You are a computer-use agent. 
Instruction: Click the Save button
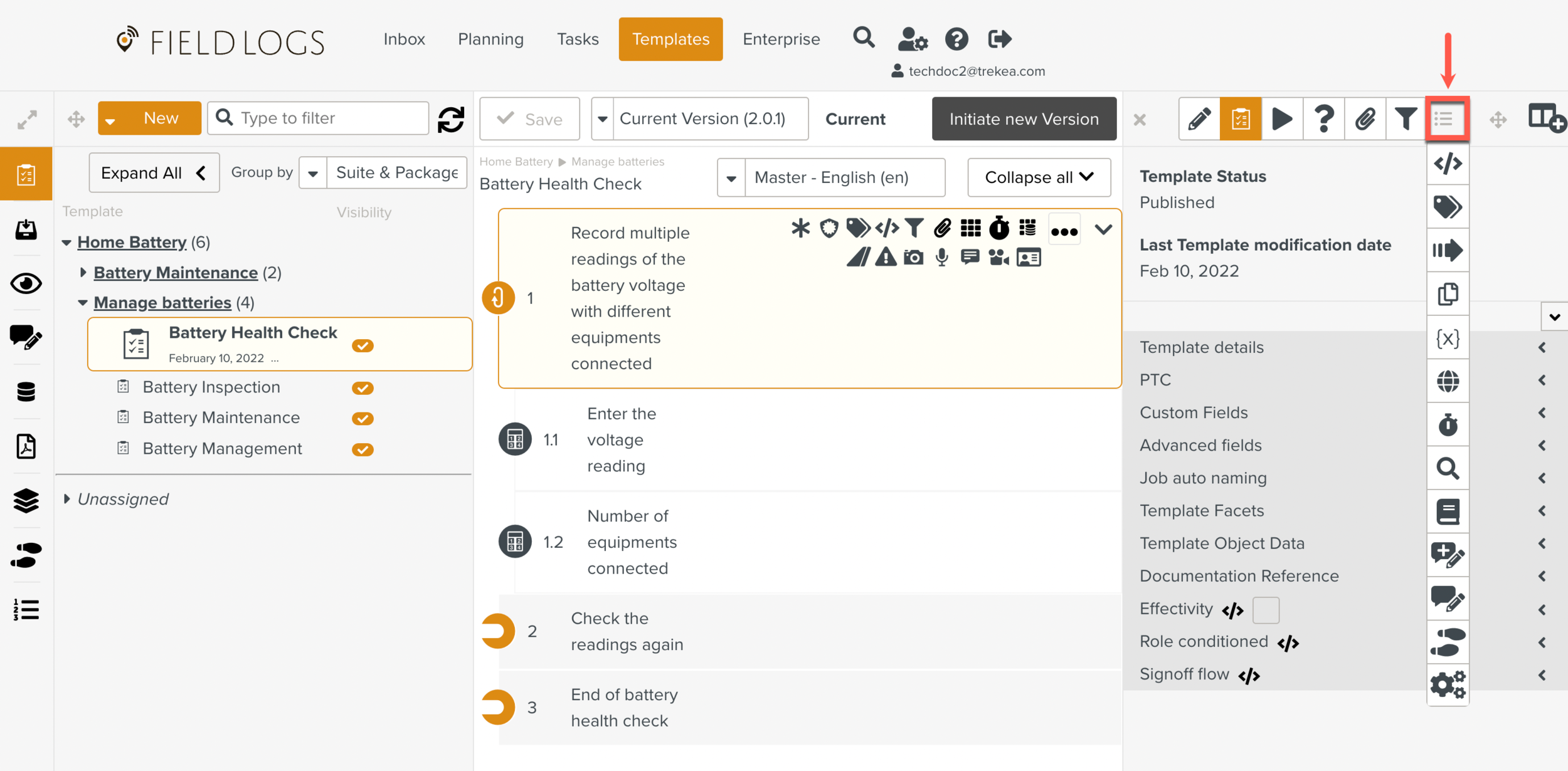point(529,118)
